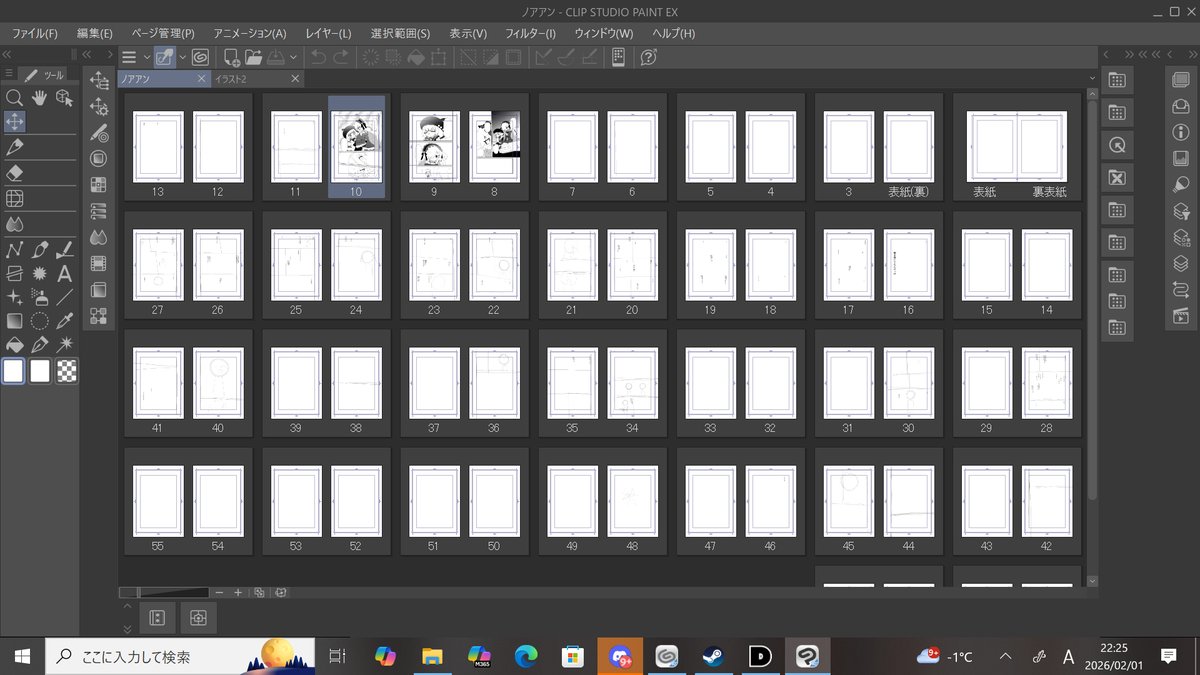Select the Eraser tool
The height and width of the screenshot is (675, 1200).
coord(14,173)
